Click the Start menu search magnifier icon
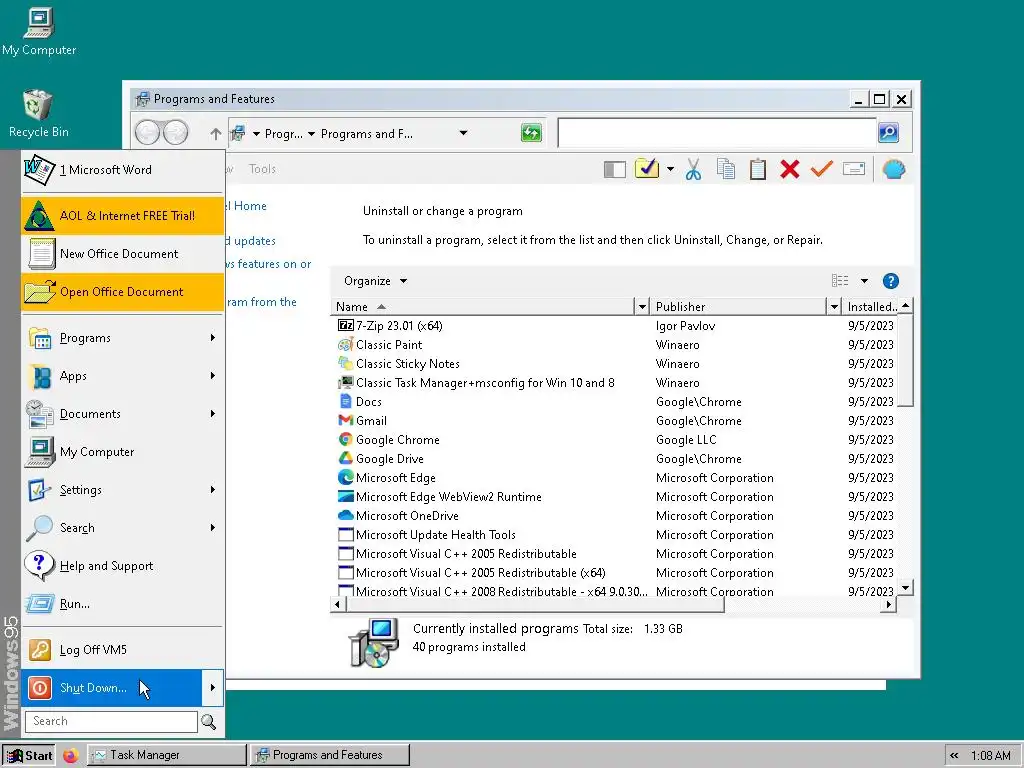 (x=209, y=722)
